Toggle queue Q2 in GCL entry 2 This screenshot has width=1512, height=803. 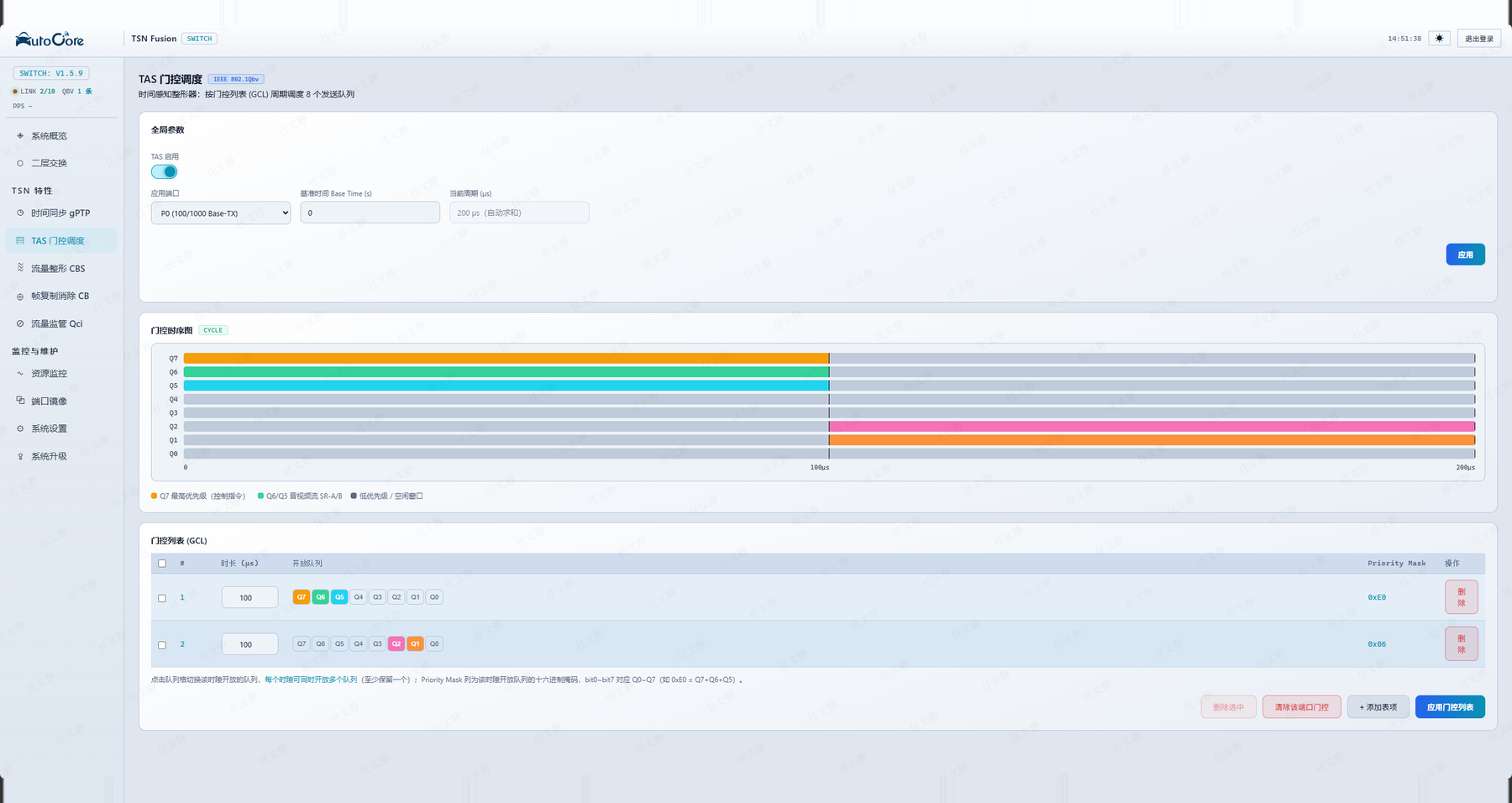[x=396, y=644]
